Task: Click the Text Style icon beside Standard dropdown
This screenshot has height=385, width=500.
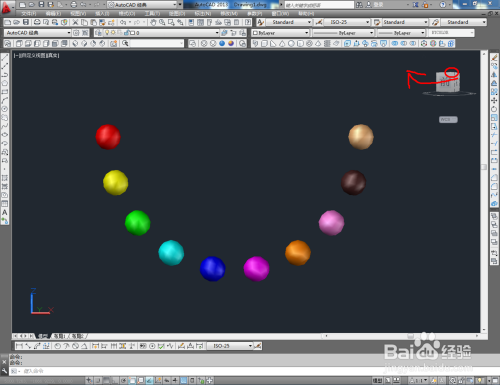Action: 260,22
